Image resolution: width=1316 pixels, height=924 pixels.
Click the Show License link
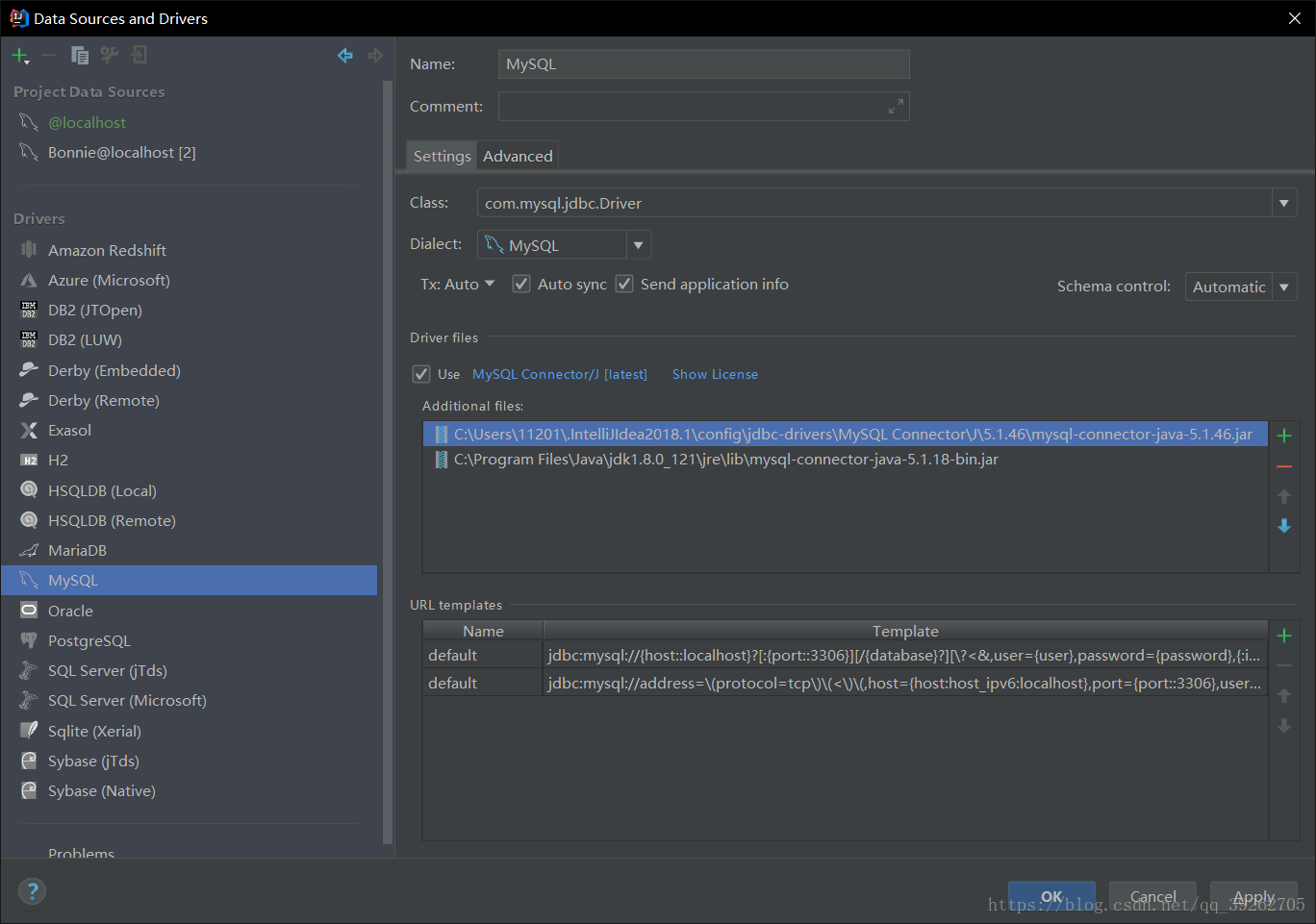coord(715,374)
